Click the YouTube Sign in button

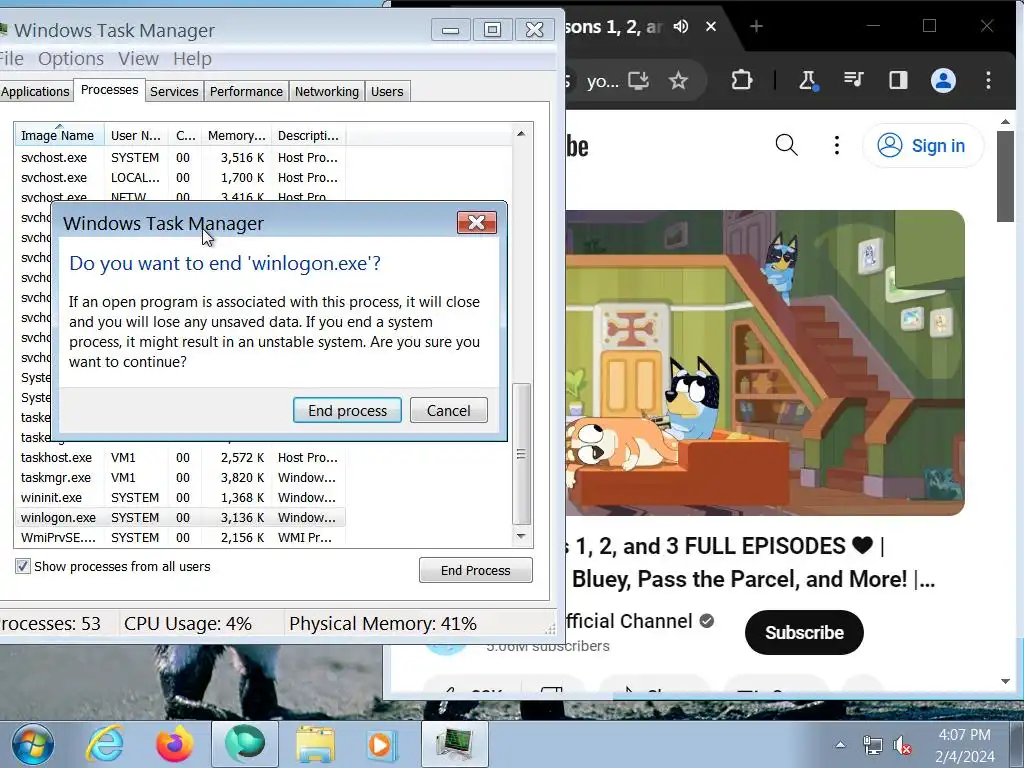point(923,145)
